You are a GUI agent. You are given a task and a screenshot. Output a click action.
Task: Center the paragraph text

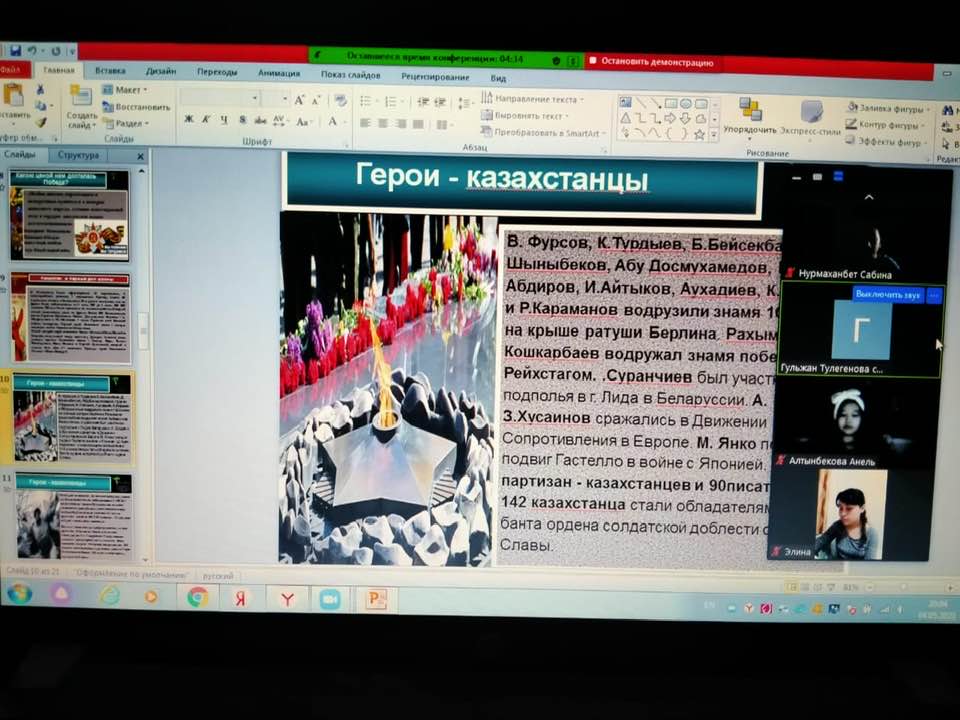(x=383, y=123)
